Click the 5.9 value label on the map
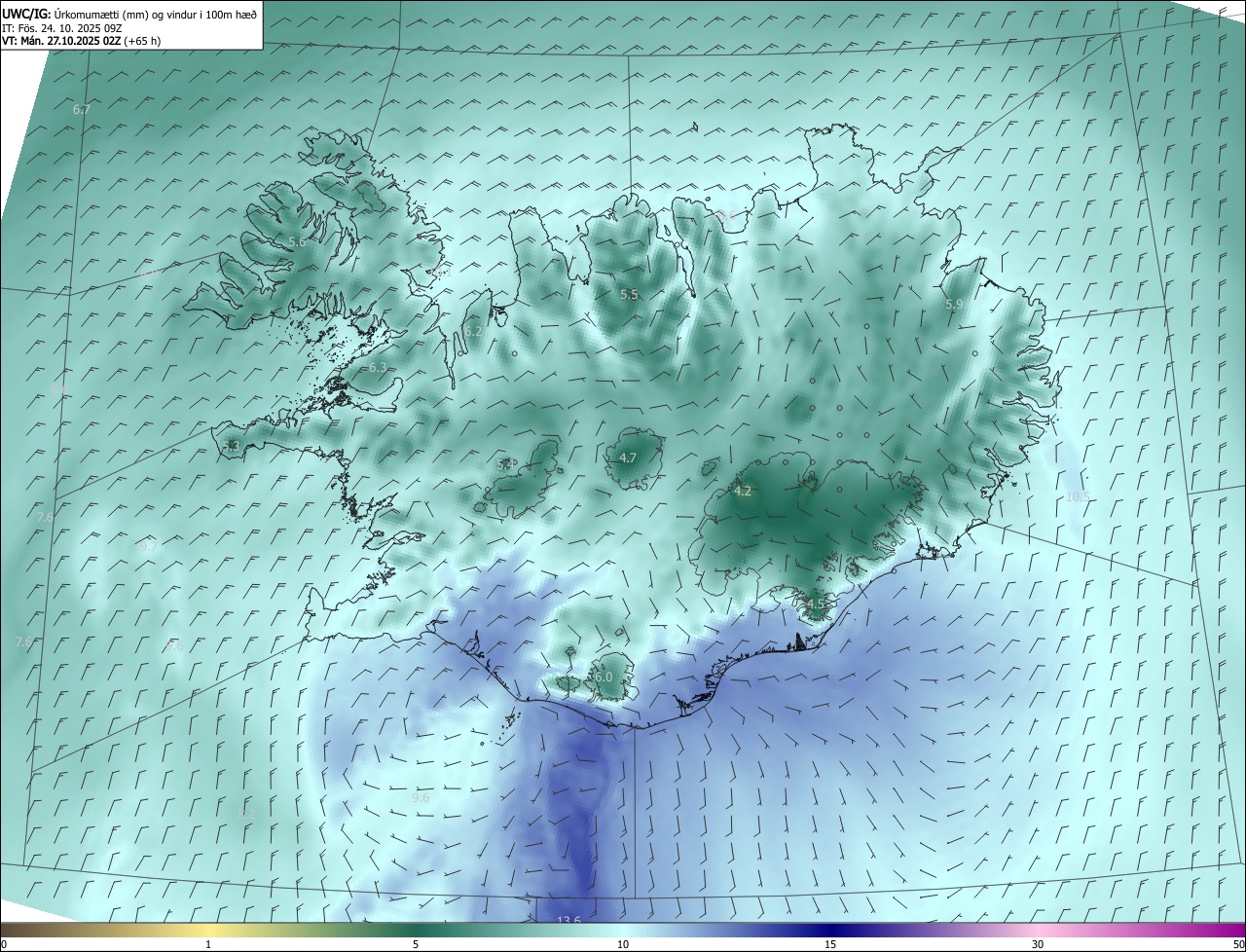The width and height of the screenshot is (1246, 952). coord(954,305)
